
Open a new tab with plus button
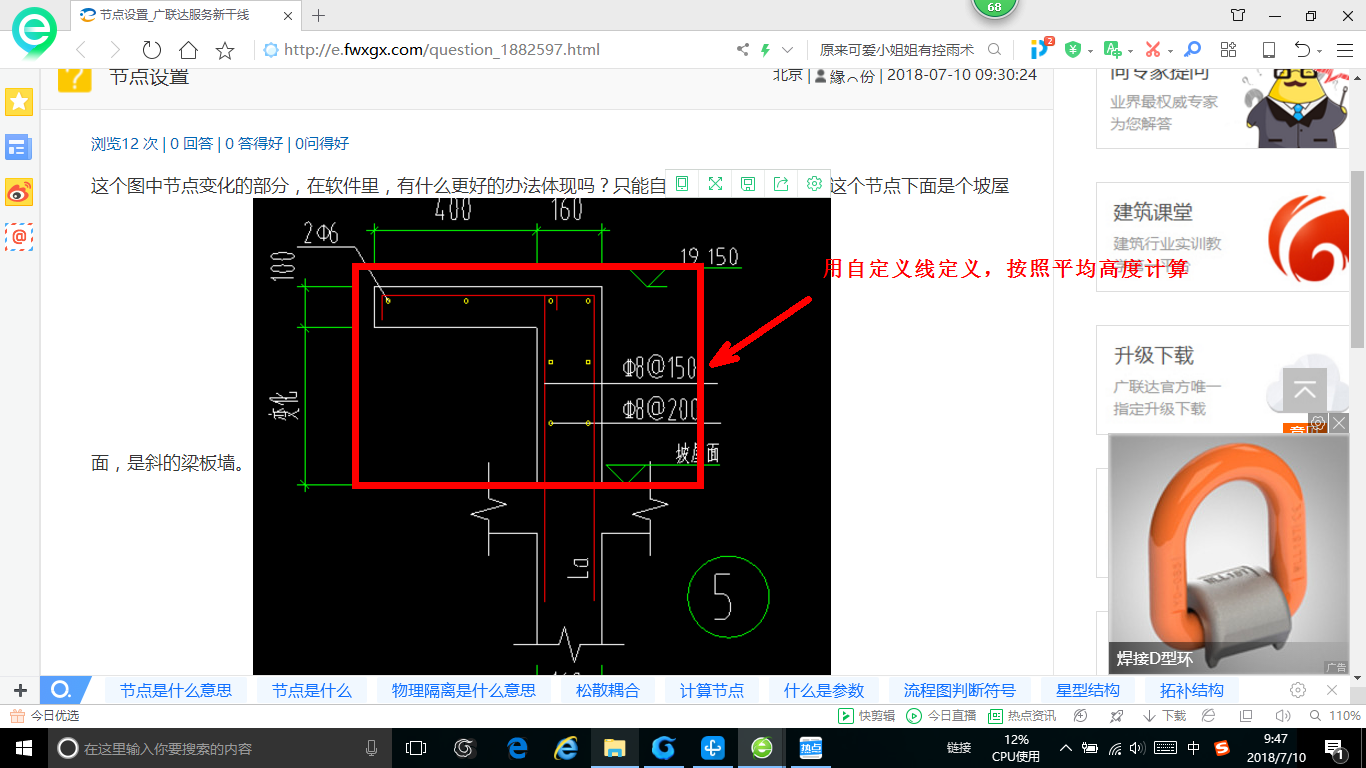pos(319,15)
